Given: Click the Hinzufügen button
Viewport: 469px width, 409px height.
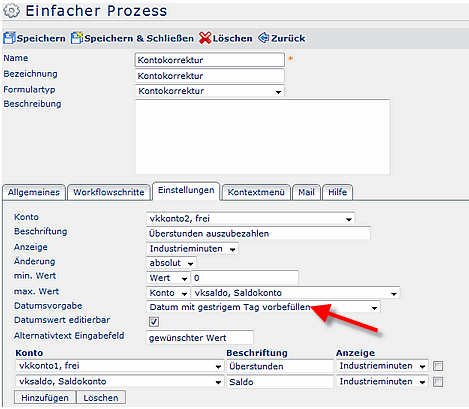Looking at the screenshot, I should click(x=45, y=398).
